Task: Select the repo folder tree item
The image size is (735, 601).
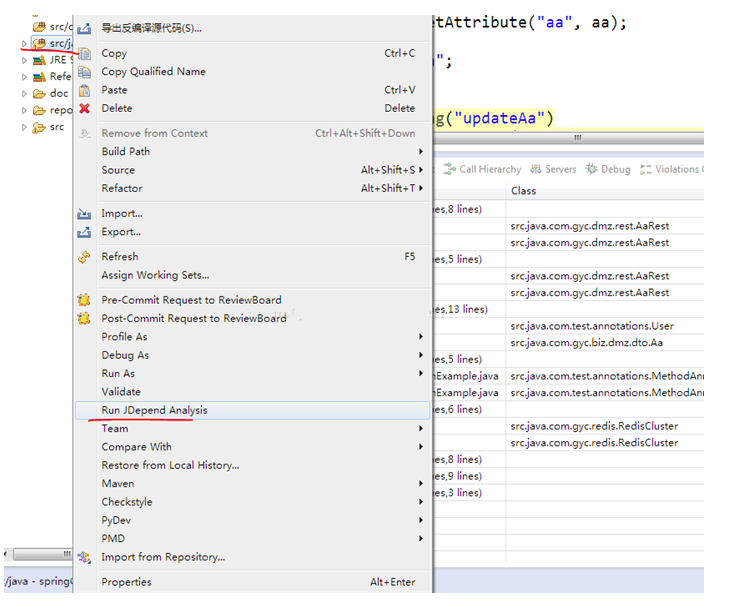Action: [52, 111]
